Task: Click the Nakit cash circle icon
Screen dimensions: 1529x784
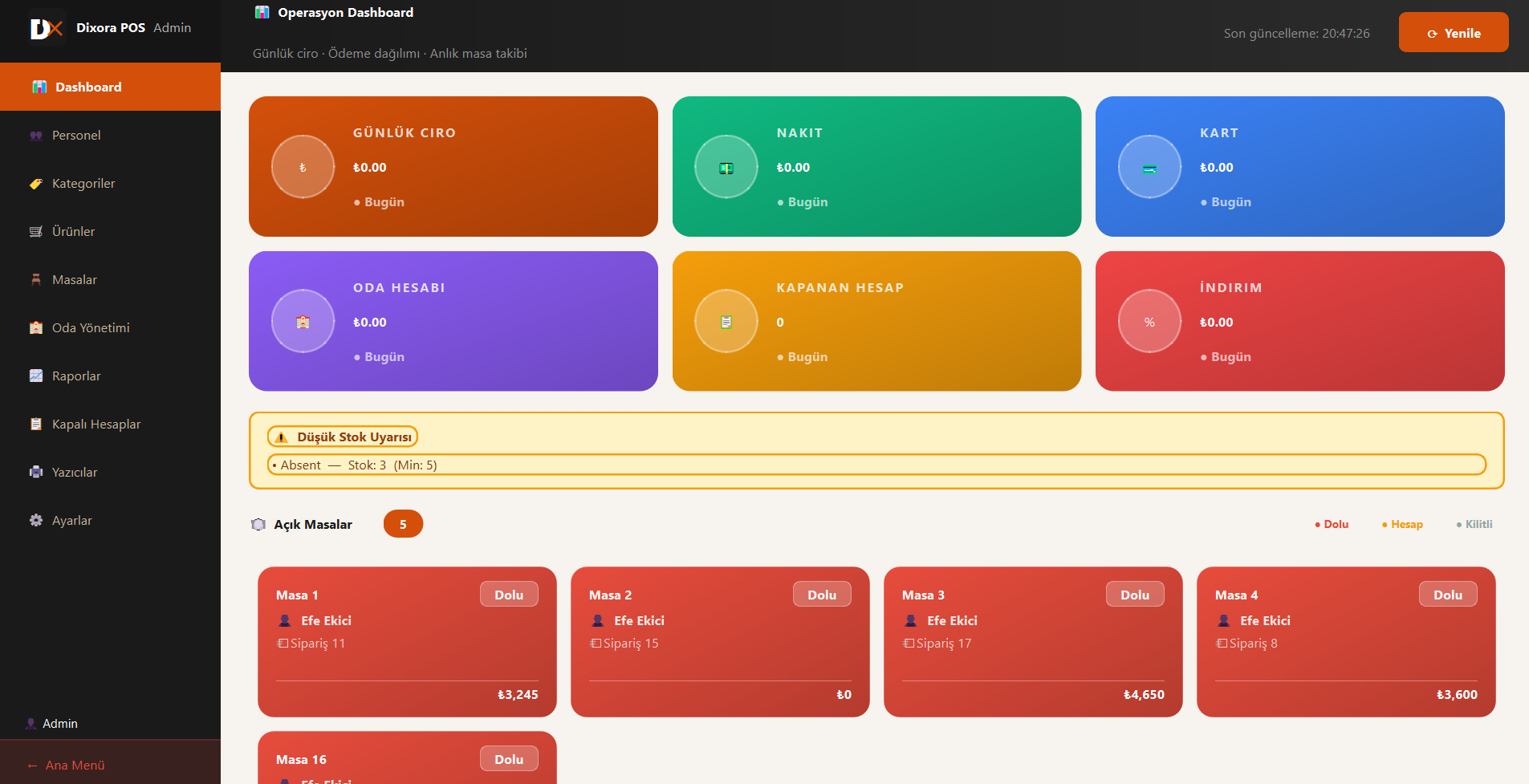Action: pos(726,167)
